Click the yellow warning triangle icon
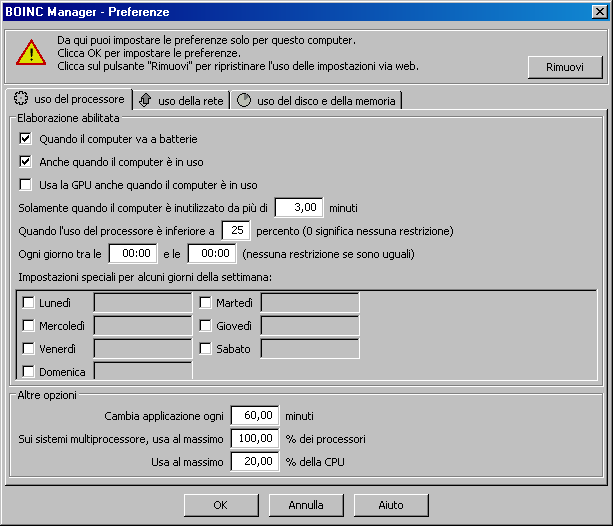The height and width of the screenshot is (526, 613). 31,53
